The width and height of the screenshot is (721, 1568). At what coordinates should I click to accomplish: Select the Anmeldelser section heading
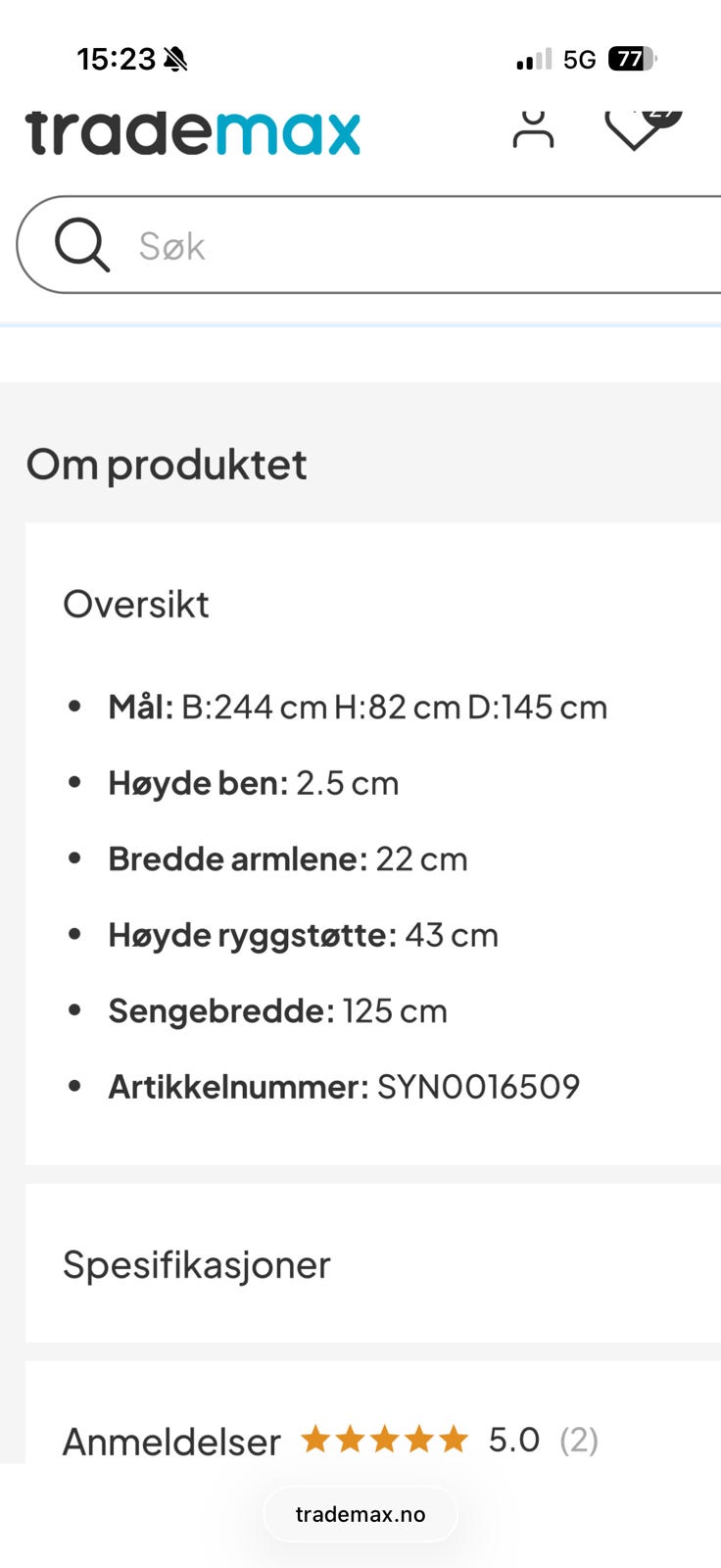click(170, 1441)
